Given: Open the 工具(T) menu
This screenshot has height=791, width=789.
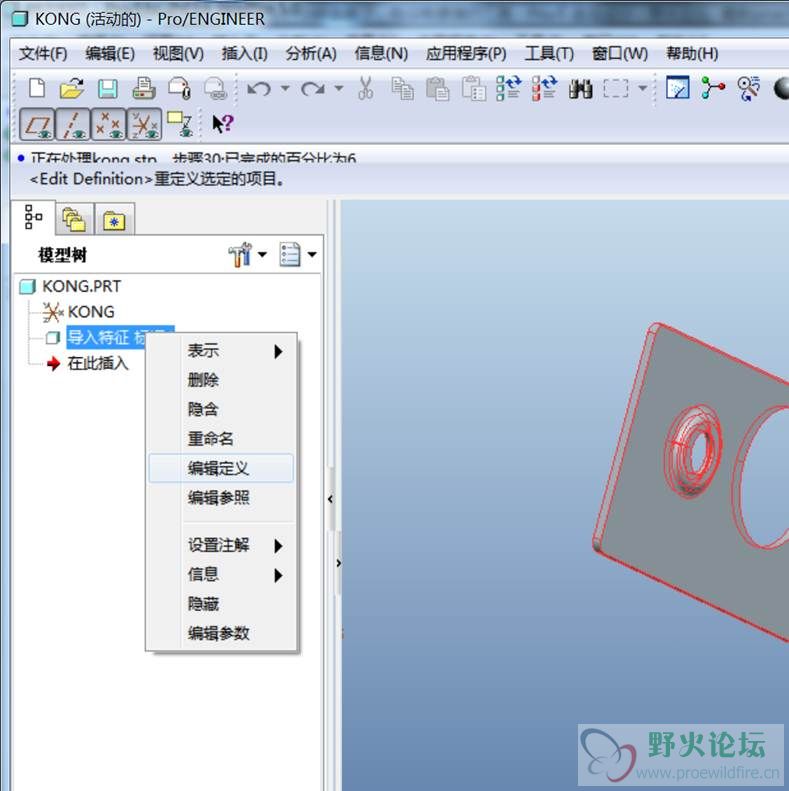Looking at the screenshot, I should point(549,53).
